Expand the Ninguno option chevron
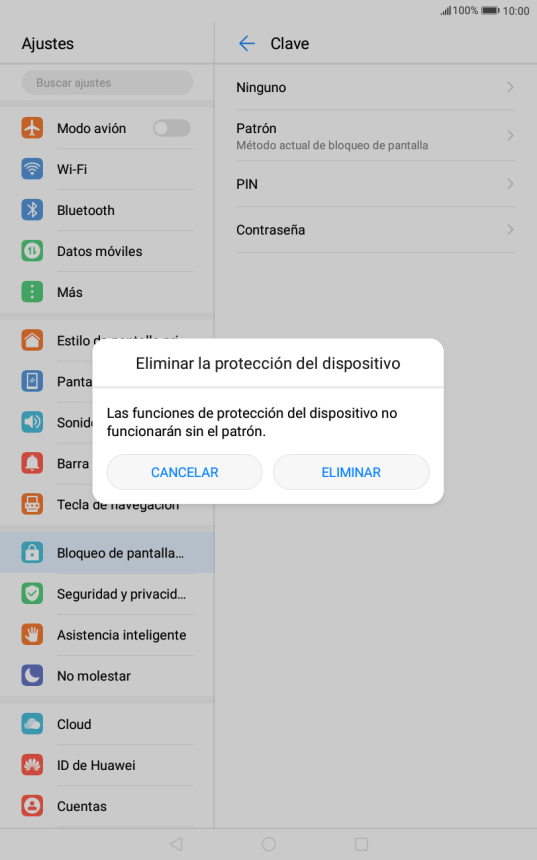 pos(510,87)
